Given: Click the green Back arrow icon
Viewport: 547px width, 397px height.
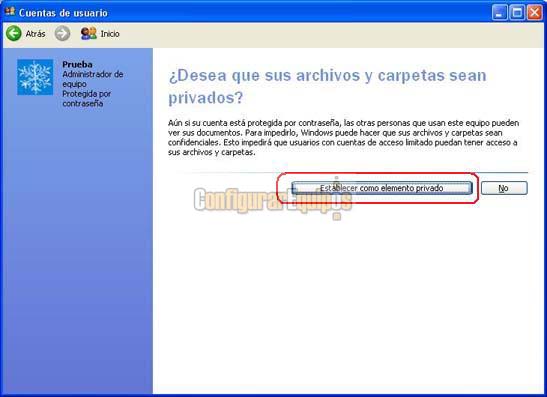Looking at the screenshot, I should 14,33.
